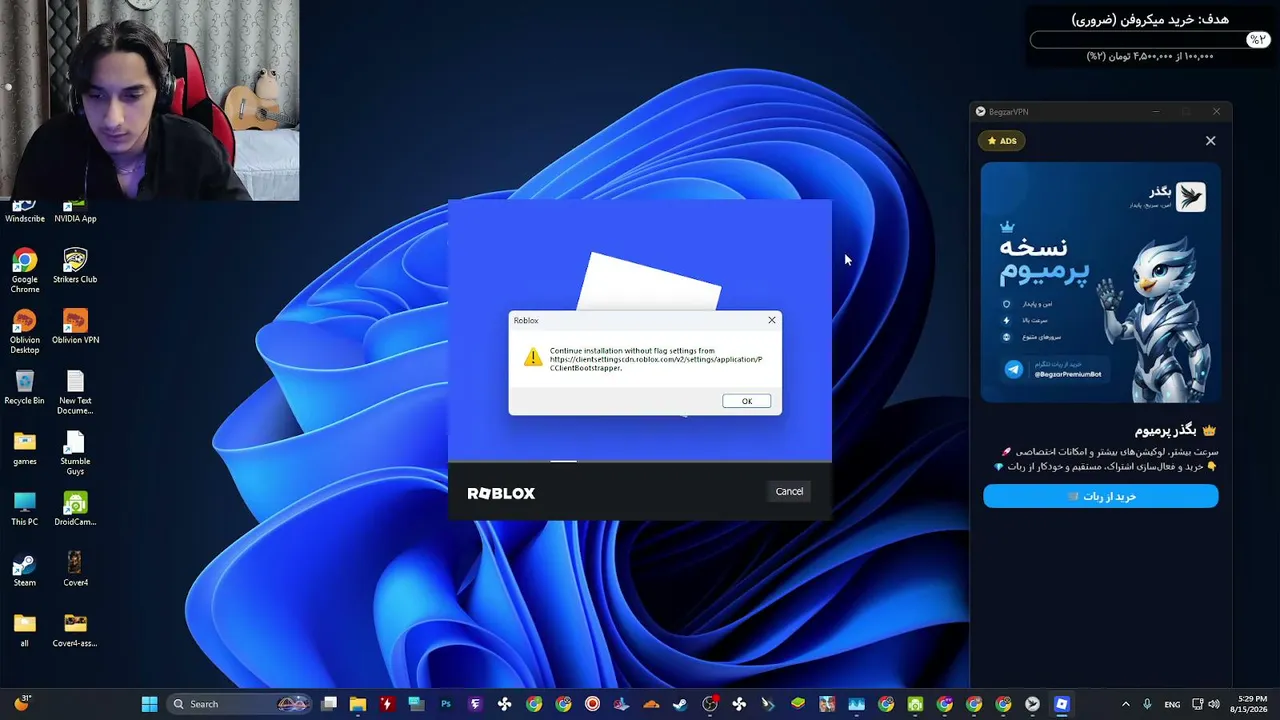This screenshot has height=720, width=1280.
Task: Click the ADS badge in BegzarVPN
Action: pyautogui.click(x=1002, y=141)
